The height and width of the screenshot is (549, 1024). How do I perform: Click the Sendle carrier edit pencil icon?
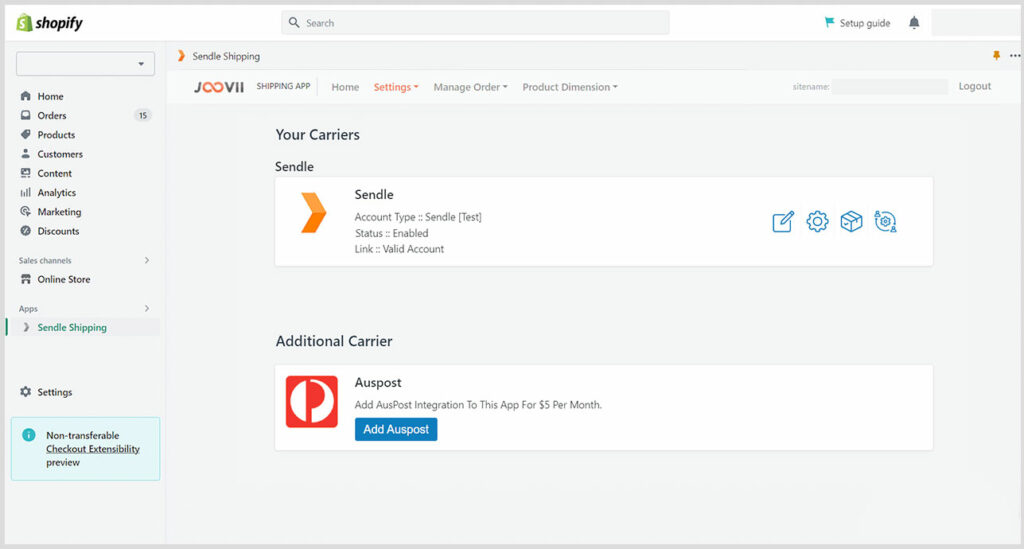(x=783, y=221)
